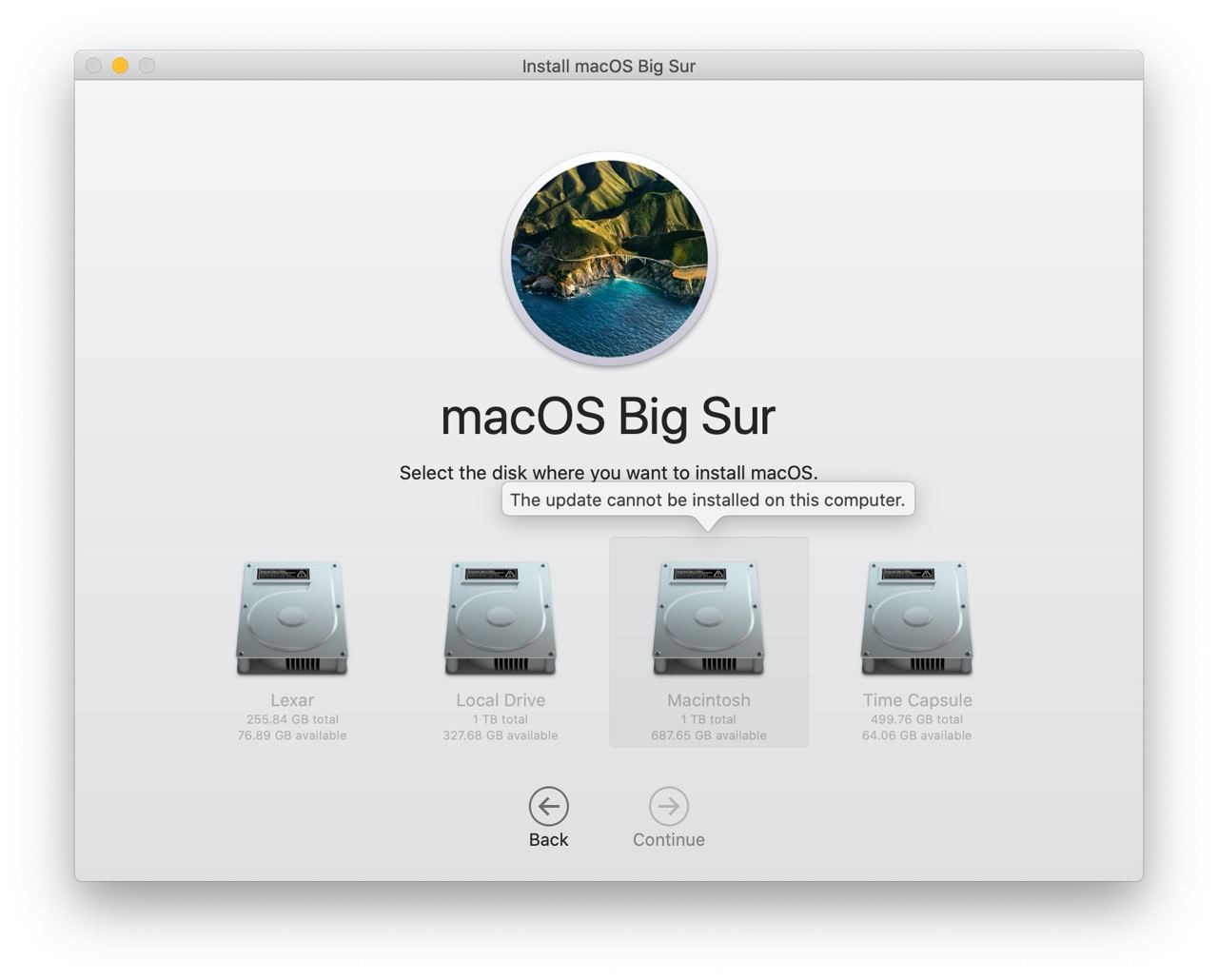Viewport: 1218px width, 980px height.
Task: Click the Continue label text
Action: tap(669, 840)
